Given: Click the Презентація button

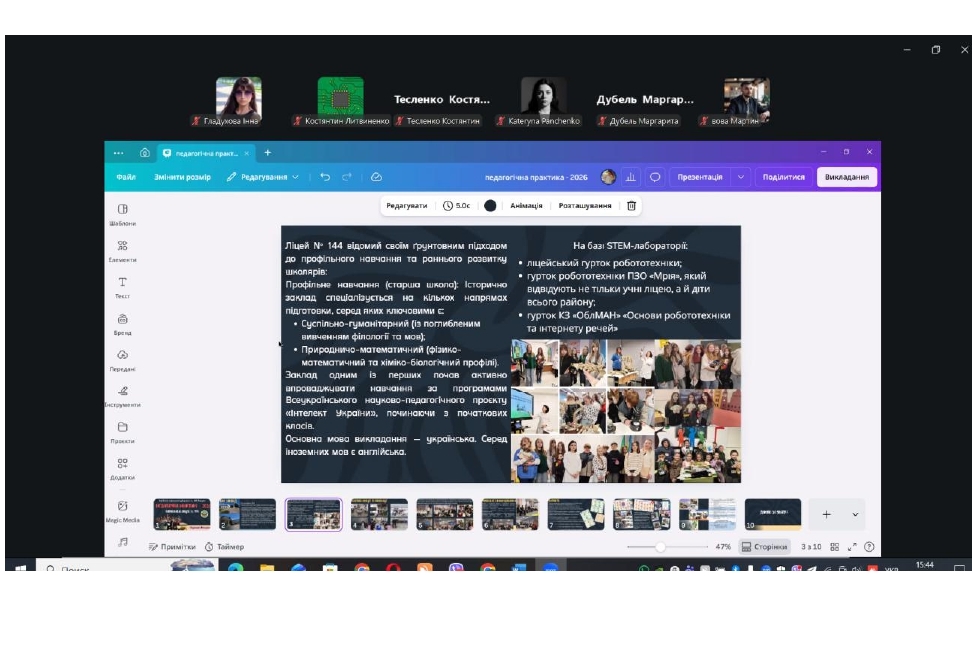Looking at the screenshot, I should tap(700, 177).
